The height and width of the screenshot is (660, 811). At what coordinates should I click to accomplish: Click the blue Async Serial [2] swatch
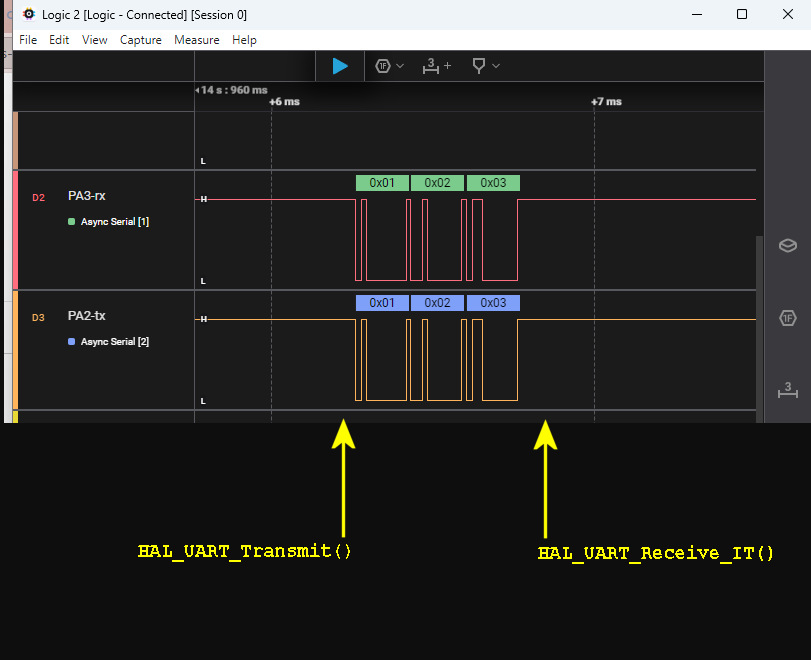pos(71,342)
